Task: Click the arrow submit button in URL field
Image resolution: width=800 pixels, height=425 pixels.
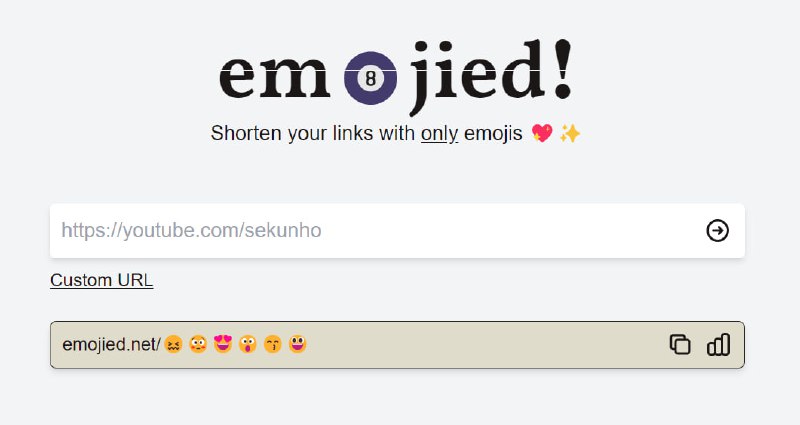Action: click(717, 231)
